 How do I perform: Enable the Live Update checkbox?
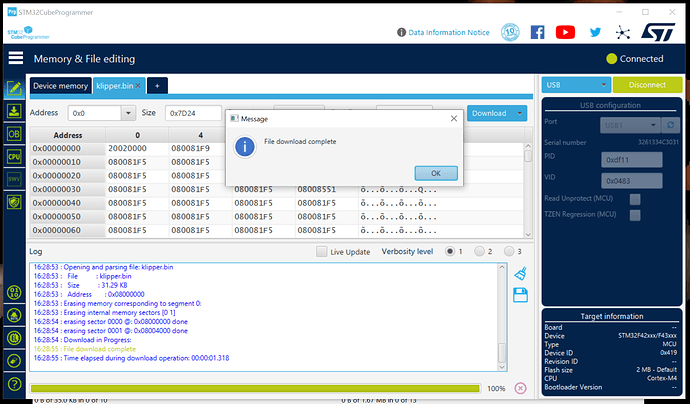[x=321, y=251]
